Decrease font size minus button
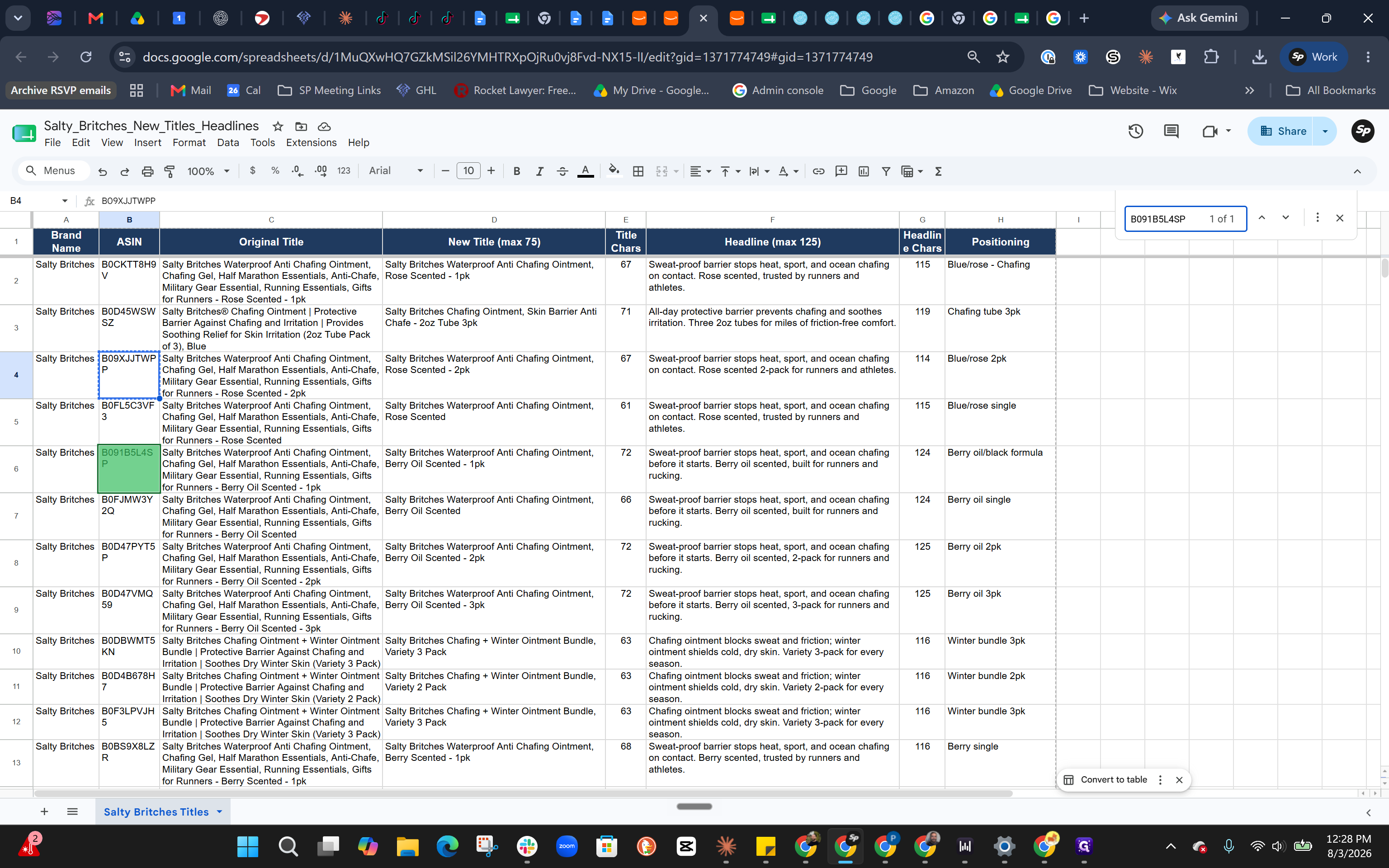Image resolution: width=1389 pixels, height=868 pixels. click(x=445, y=171)
